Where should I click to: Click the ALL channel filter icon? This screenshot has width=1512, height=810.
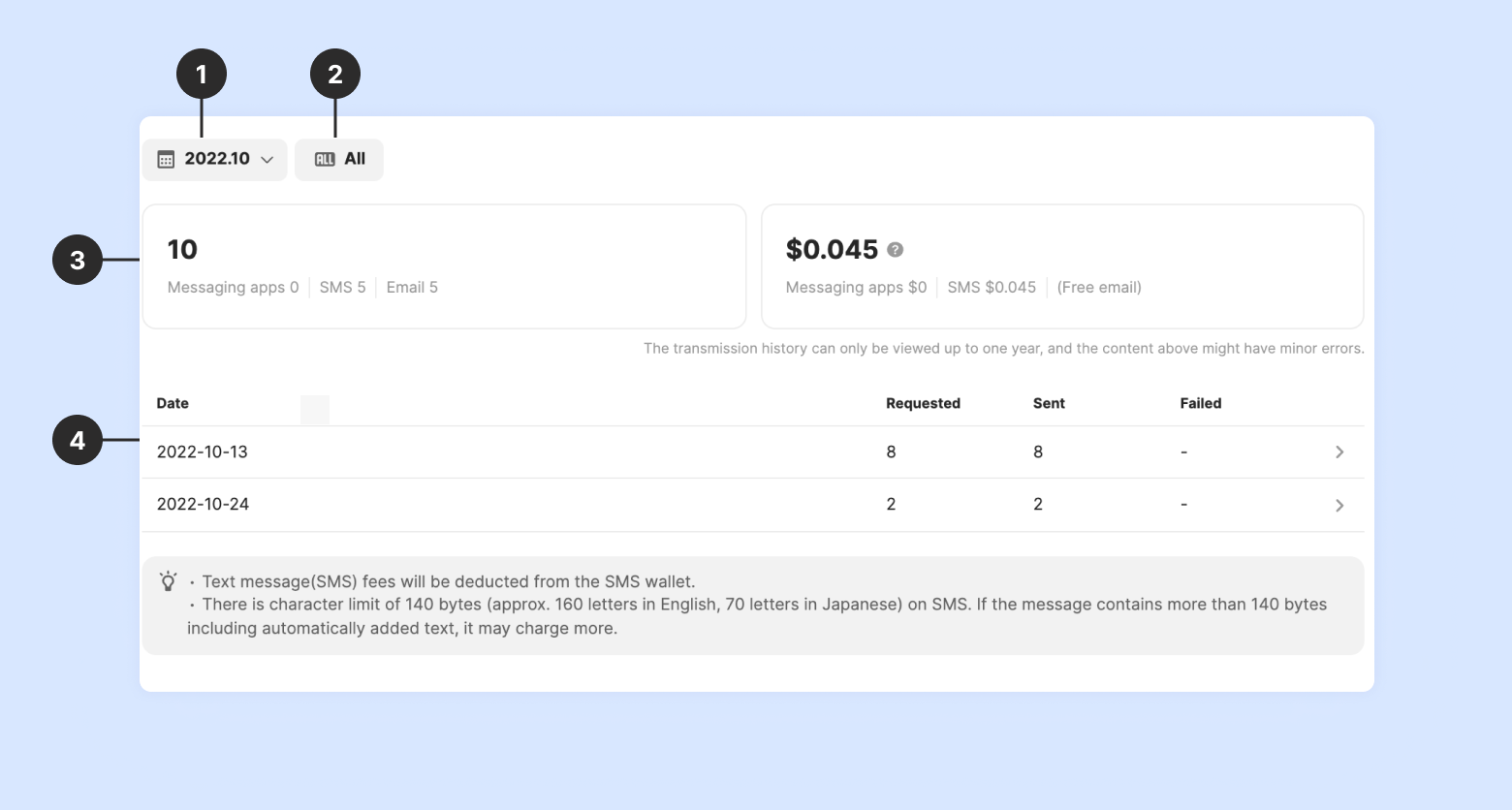[x=325, y=159]
